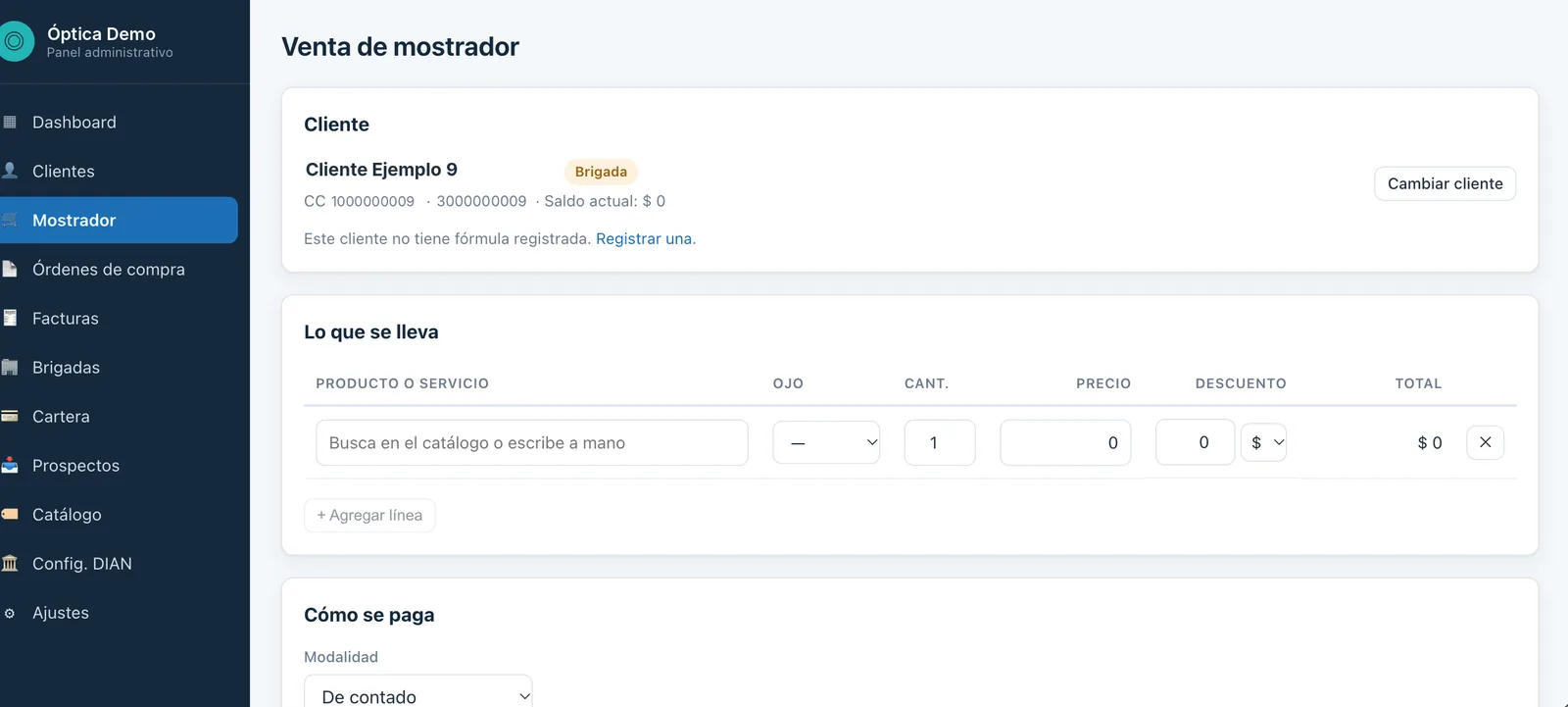This screenshot has width=1568, height=707.
Task: Click the + Agregar línea button
Action: tap(369, 515)
